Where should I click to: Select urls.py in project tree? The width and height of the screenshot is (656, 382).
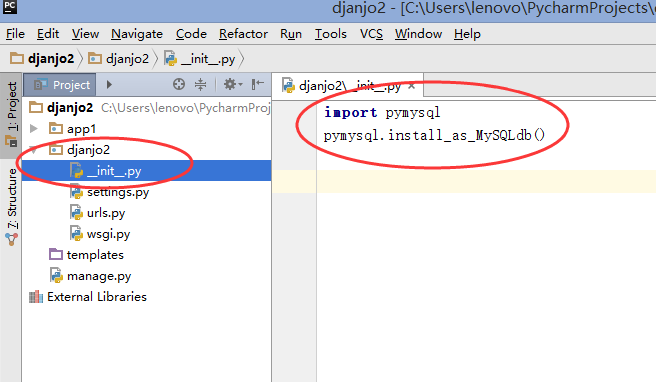(106, 213)
